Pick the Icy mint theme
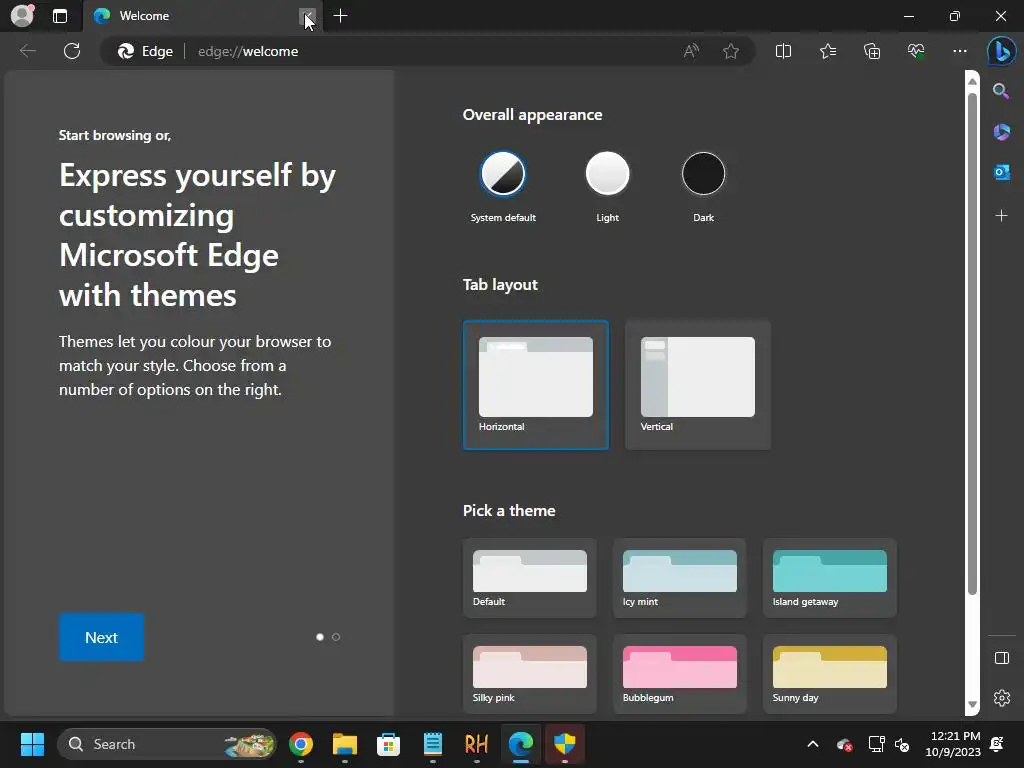This screenshot has width=1024, height=768. 679,578
